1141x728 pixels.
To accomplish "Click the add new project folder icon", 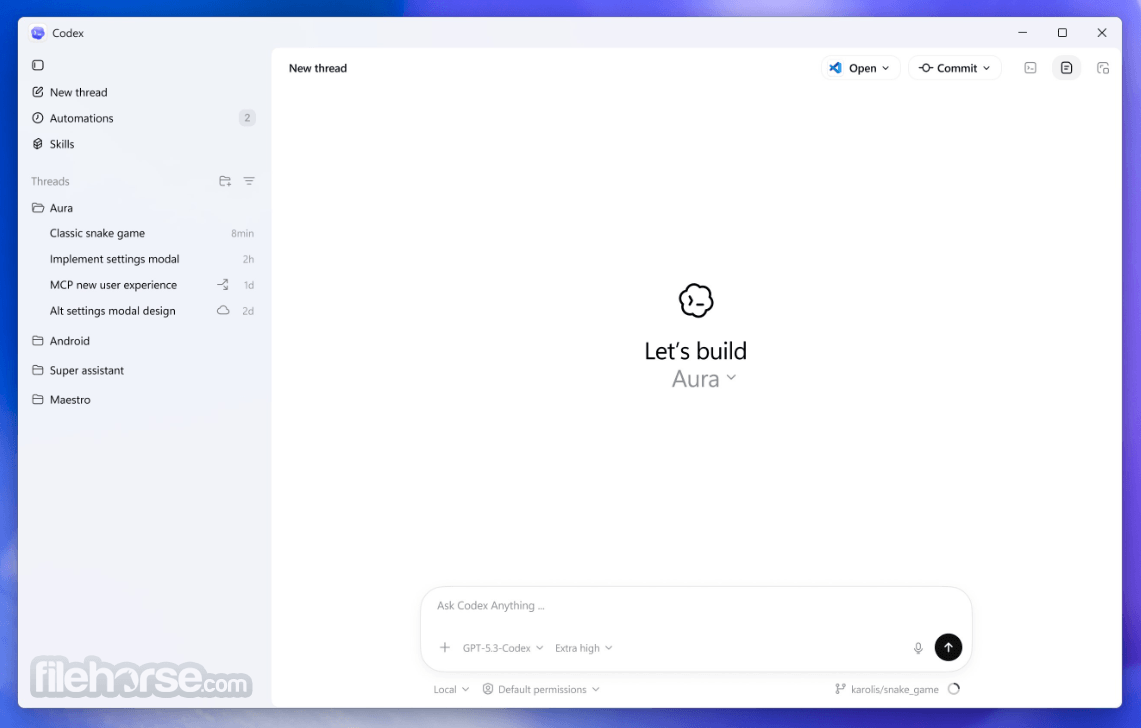I will pyautogui.click(x=225, y=181).
